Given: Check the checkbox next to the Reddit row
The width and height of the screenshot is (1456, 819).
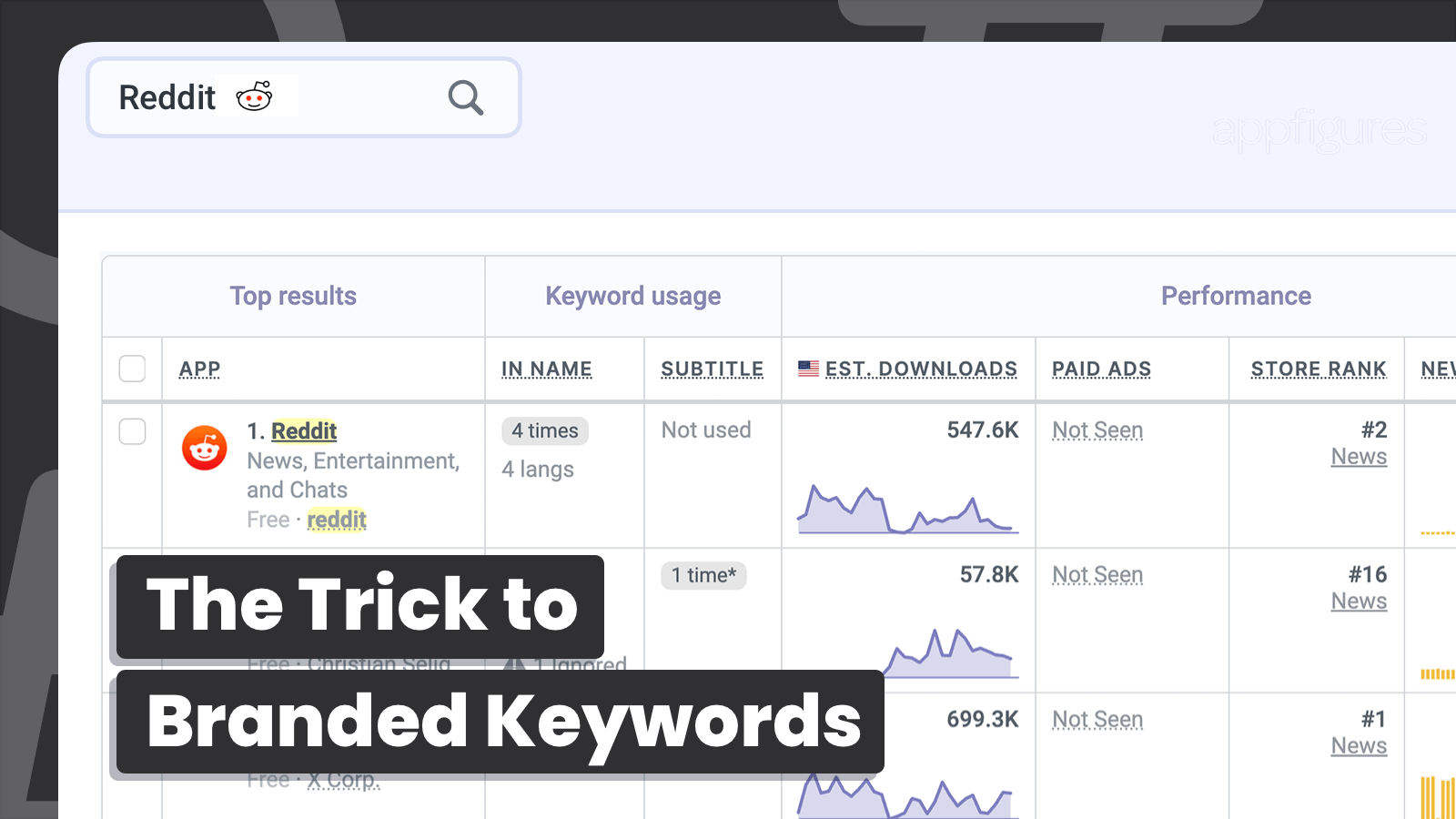Looking at the screenshot, I should (132, 432).
